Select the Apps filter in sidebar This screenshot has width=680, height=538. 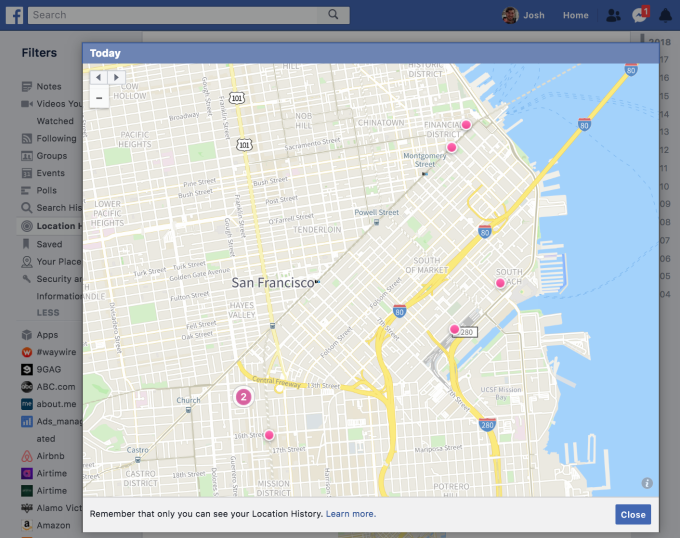click(x=47, y=335)
